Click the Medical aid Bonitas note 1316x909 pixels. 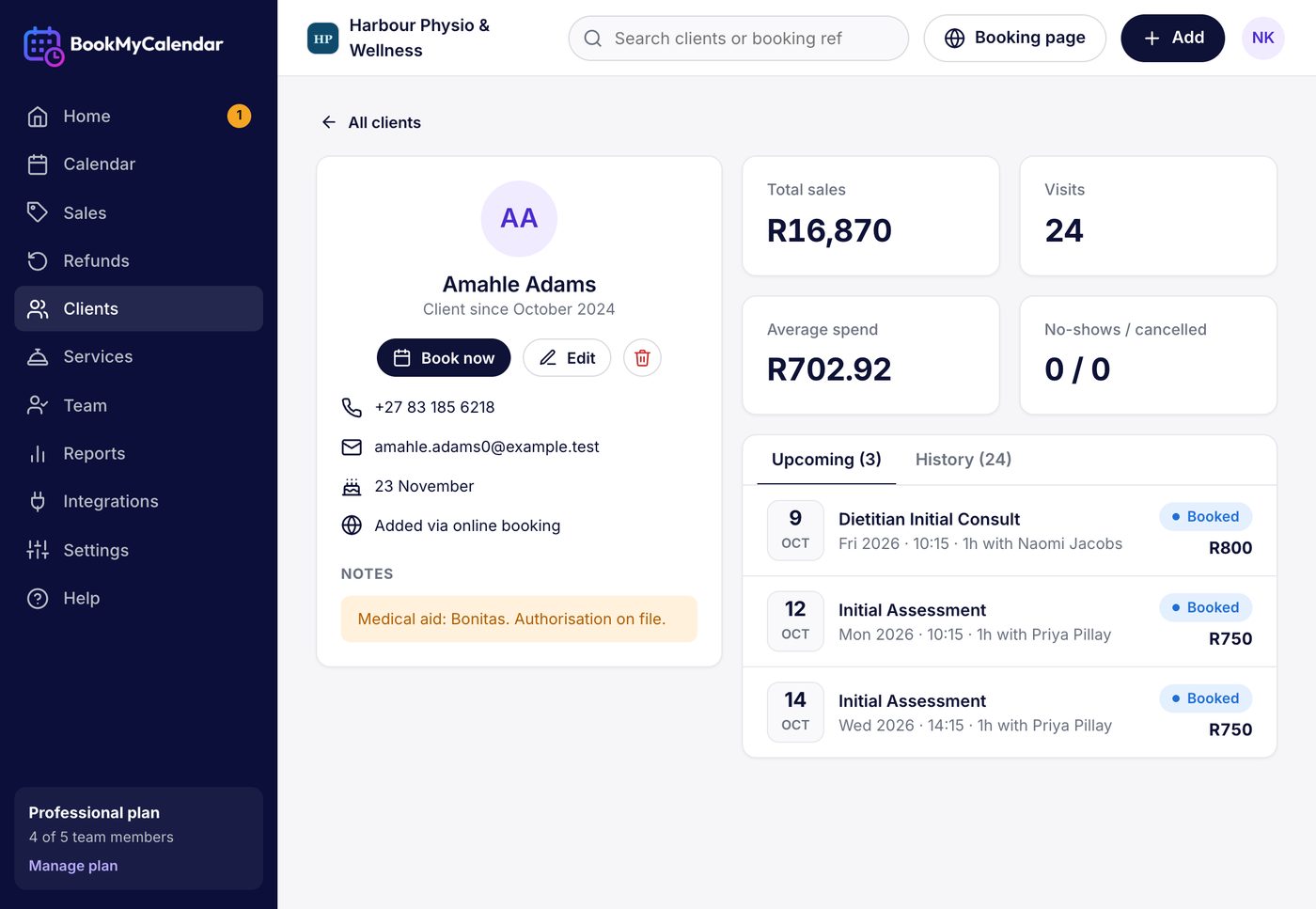[x=519, y=619]
